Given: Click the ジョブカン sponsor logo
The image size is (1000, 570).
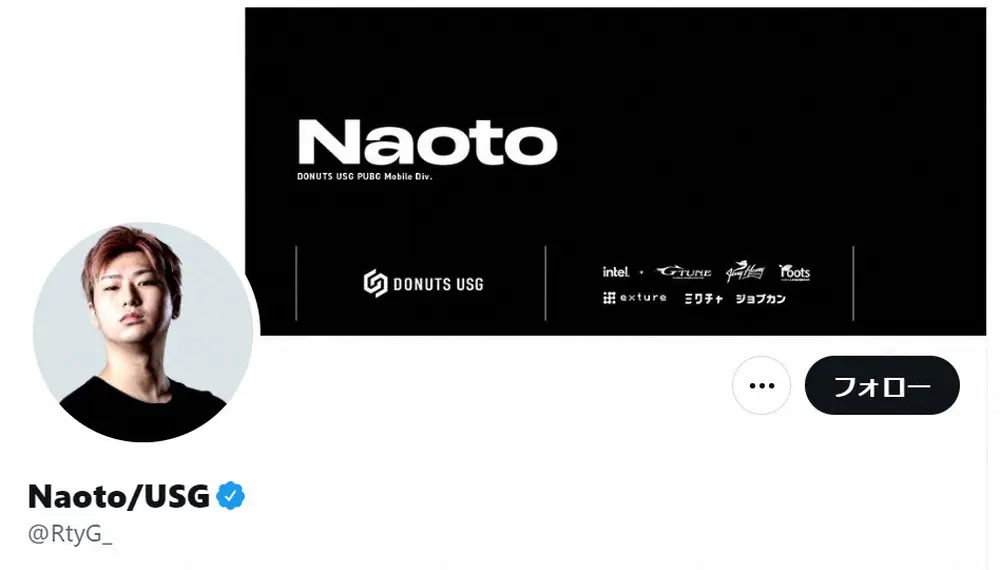Looking at the screenshot, I should (760, 298).
